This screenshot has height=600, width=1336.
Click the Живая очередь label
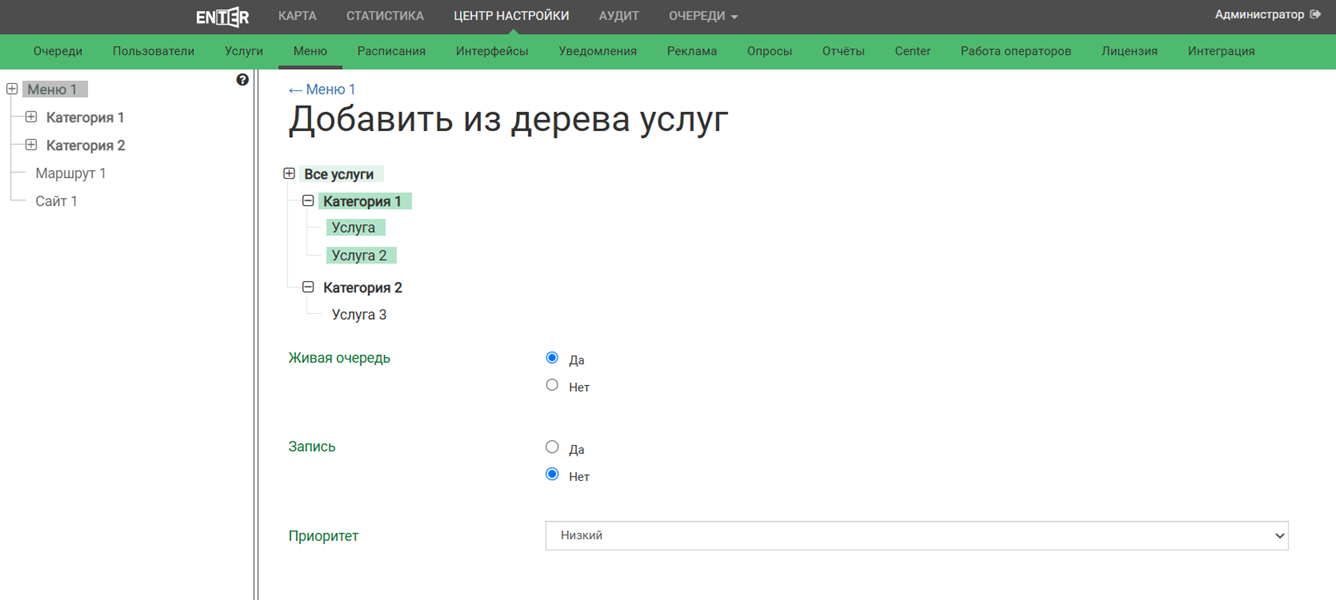click(x=339, y=357)
